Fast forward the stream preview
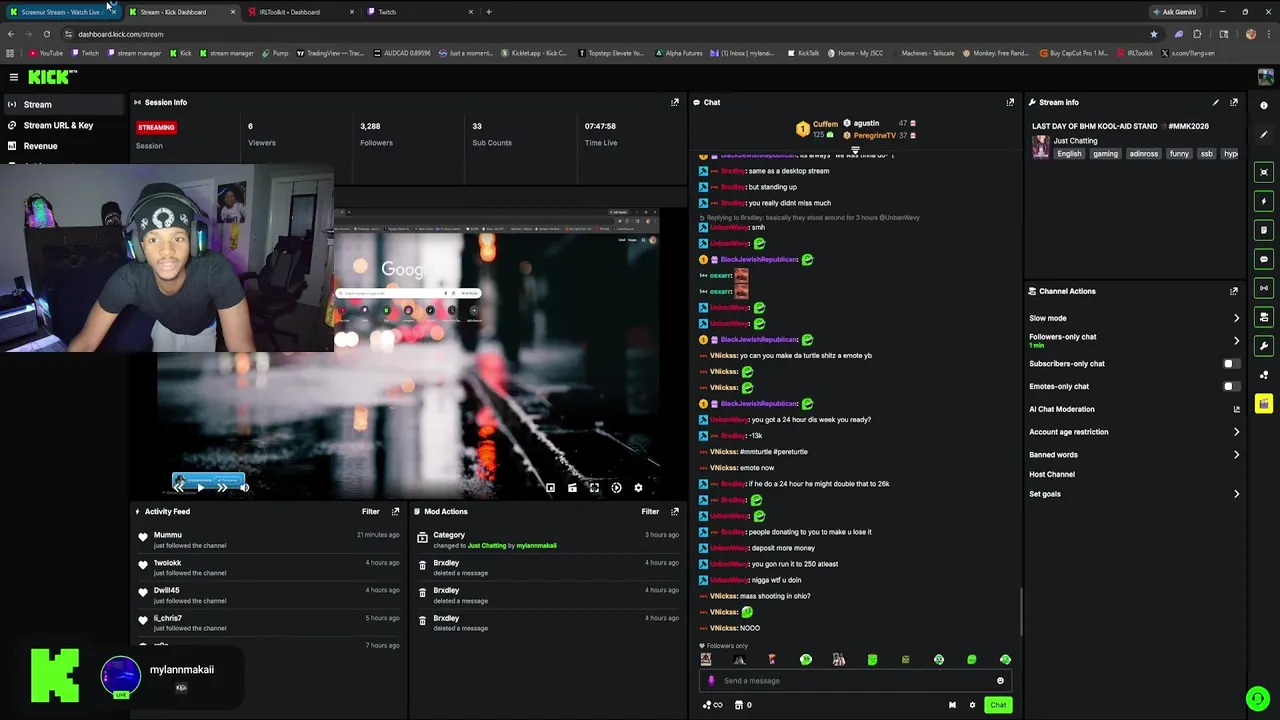The image size is (1280, 720). tap(222, 487)
